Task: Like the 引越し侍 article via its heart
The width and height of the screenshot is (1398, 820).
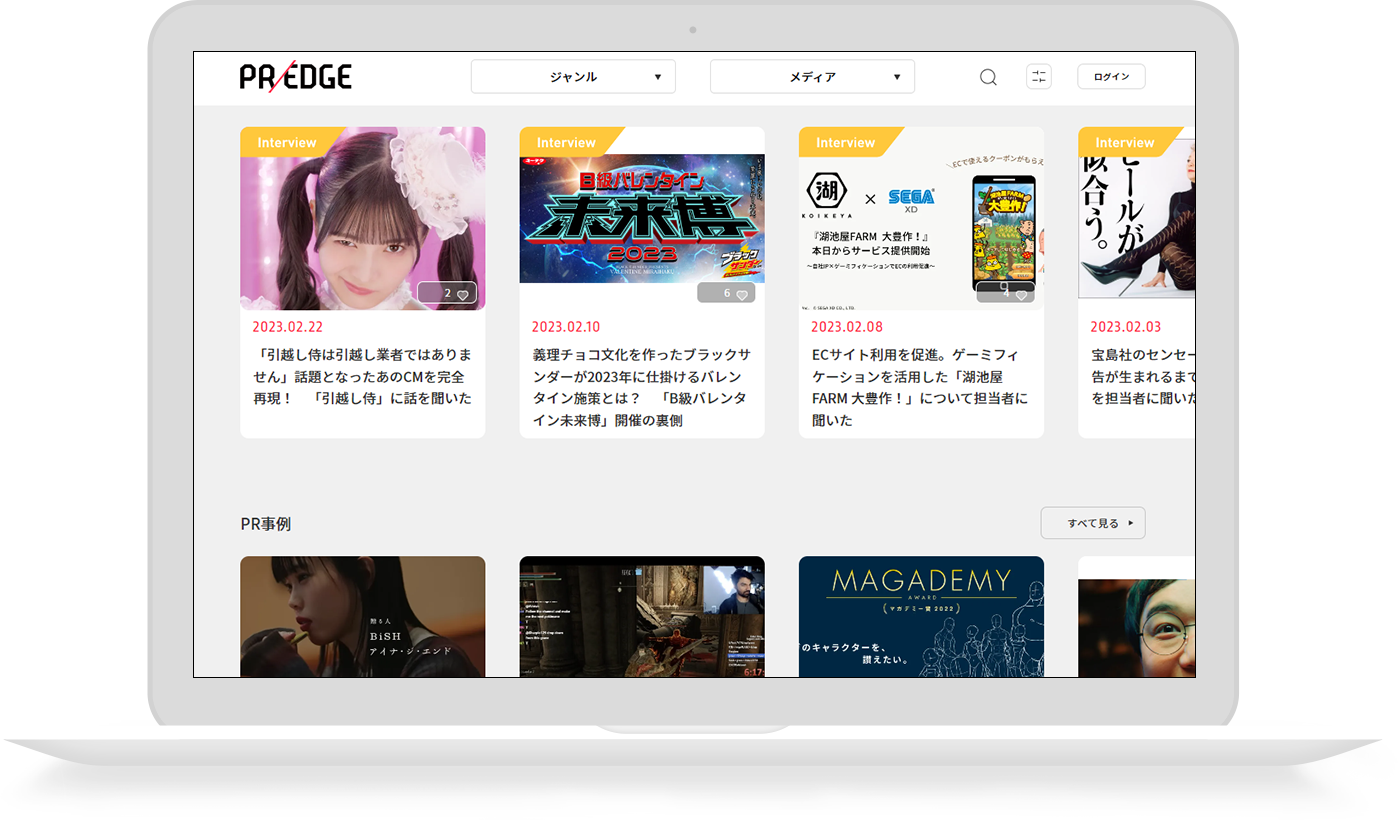Action: click(462, 295)
